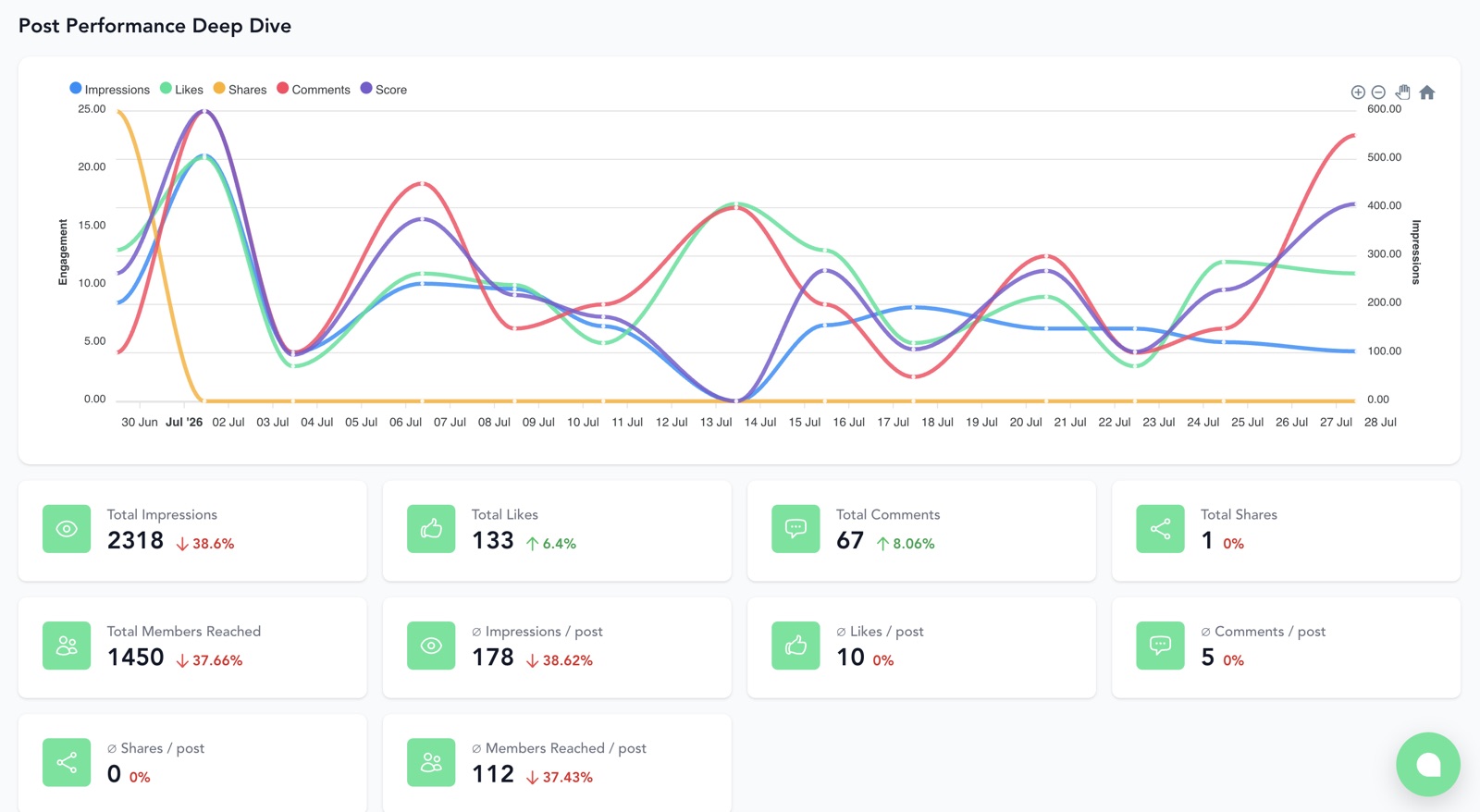This screenshot has height=812, width=1480.
Task: Click the Total Members Reached people icon
Action: tap(67, 646)
